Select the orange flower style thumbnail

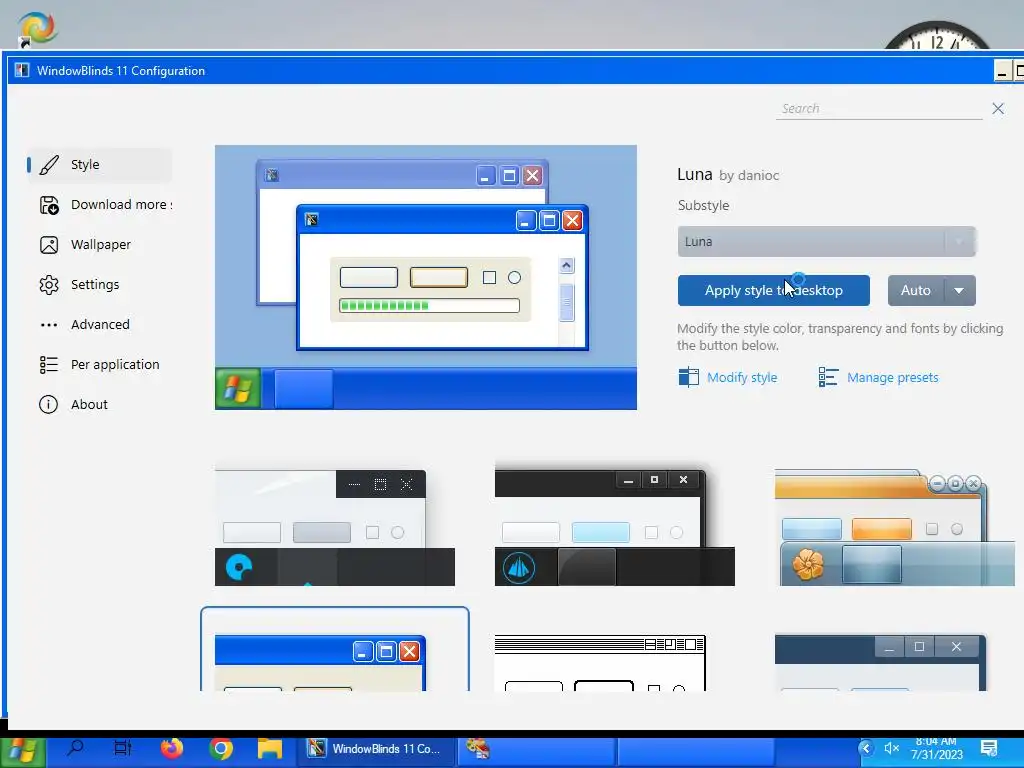coord(895,527)
